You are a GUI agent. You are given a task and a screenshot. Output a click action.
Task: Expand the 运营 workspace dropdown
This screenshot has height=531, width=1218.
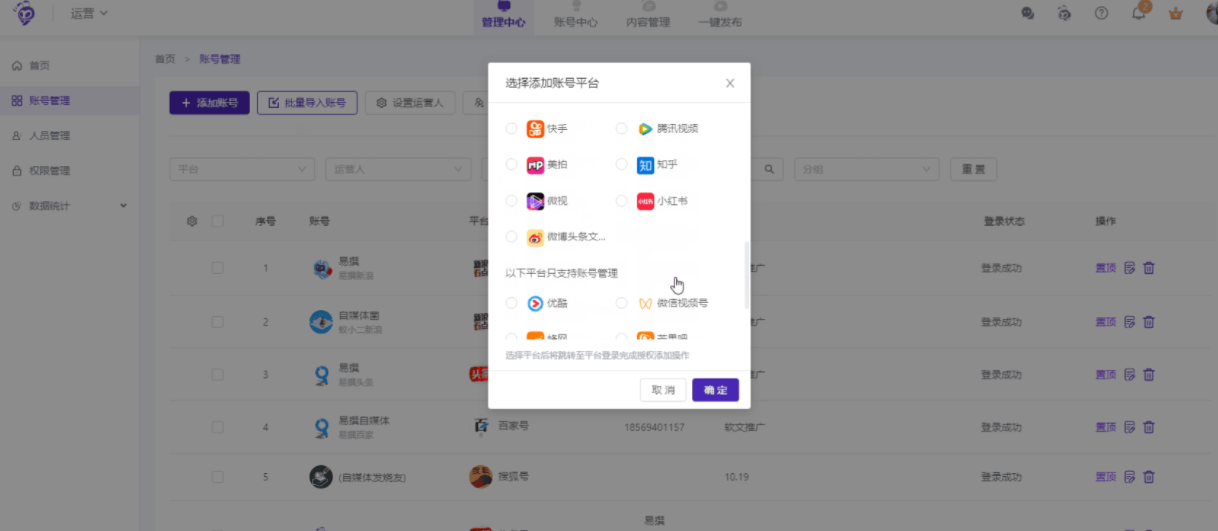[89, 13]
